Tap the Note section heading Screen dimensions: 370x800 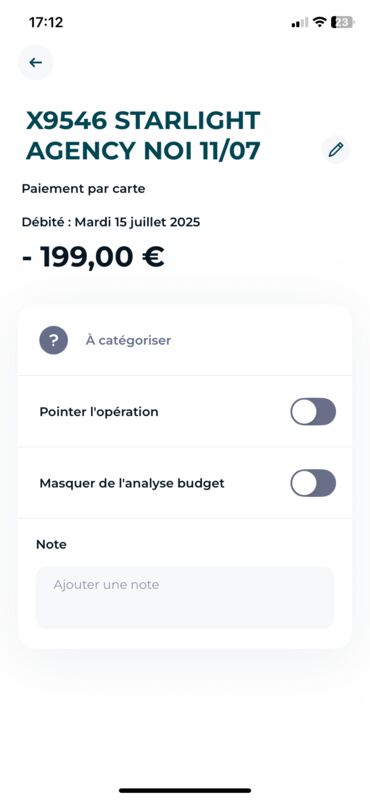pos(51,544)
